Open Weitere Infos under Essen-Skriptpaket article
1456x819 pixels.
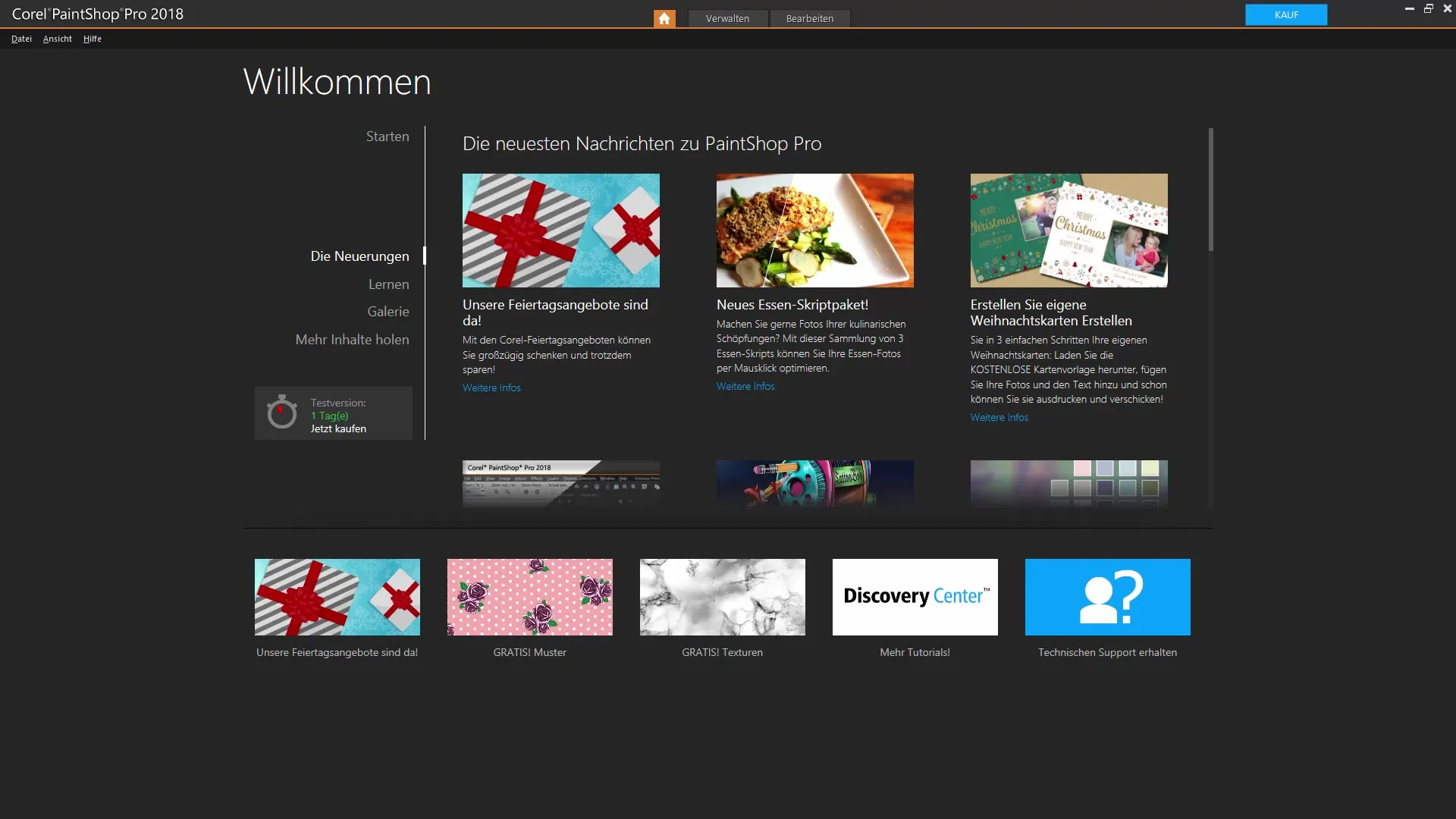coord(745,386)
